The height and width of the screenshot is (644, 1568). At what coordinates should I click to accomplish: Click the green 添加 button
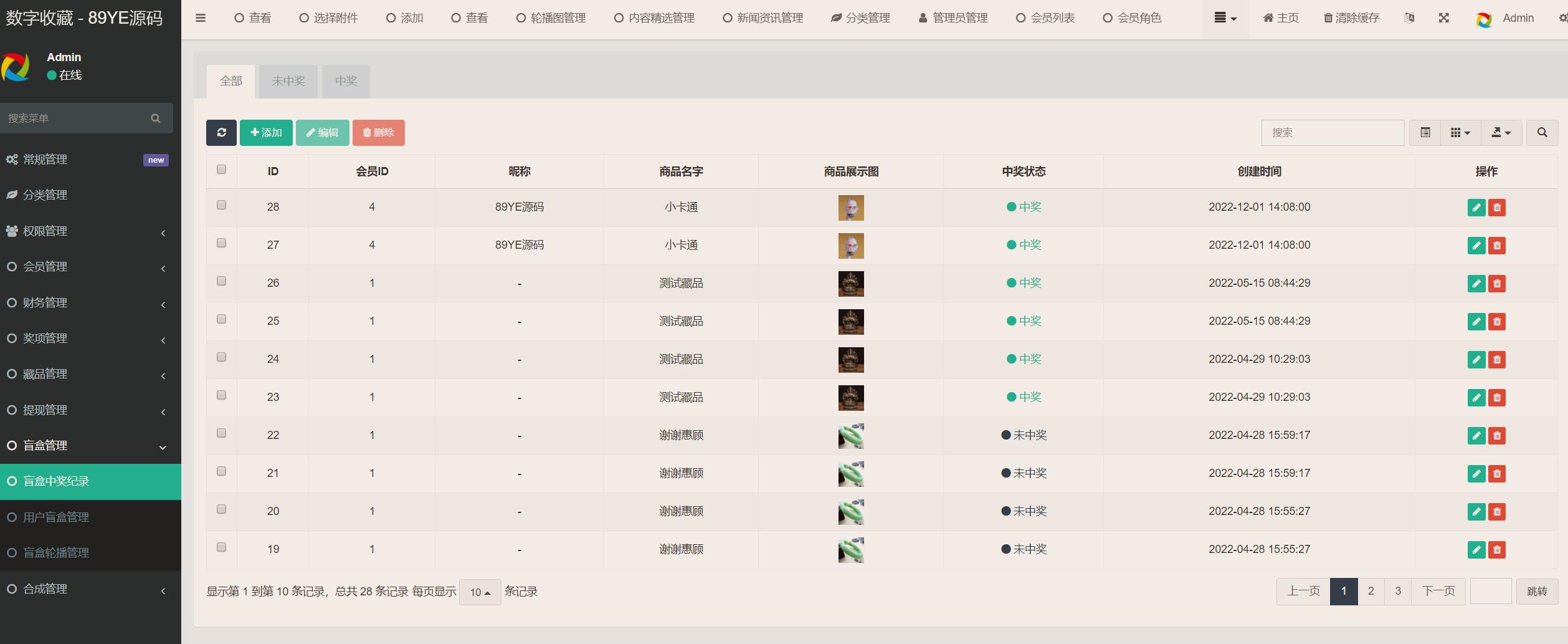(x=266, y=133)
